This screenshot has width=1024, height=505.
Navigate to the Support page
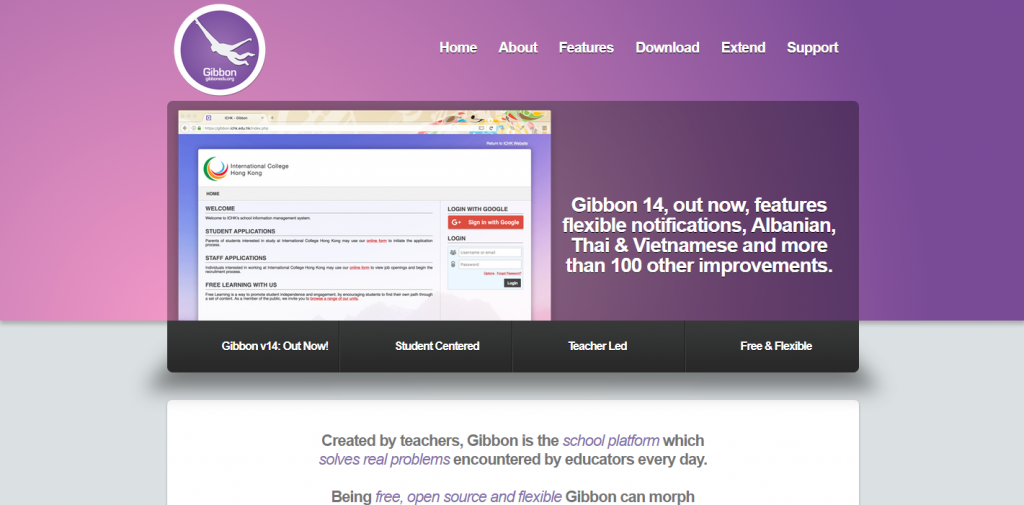(812, 47)
